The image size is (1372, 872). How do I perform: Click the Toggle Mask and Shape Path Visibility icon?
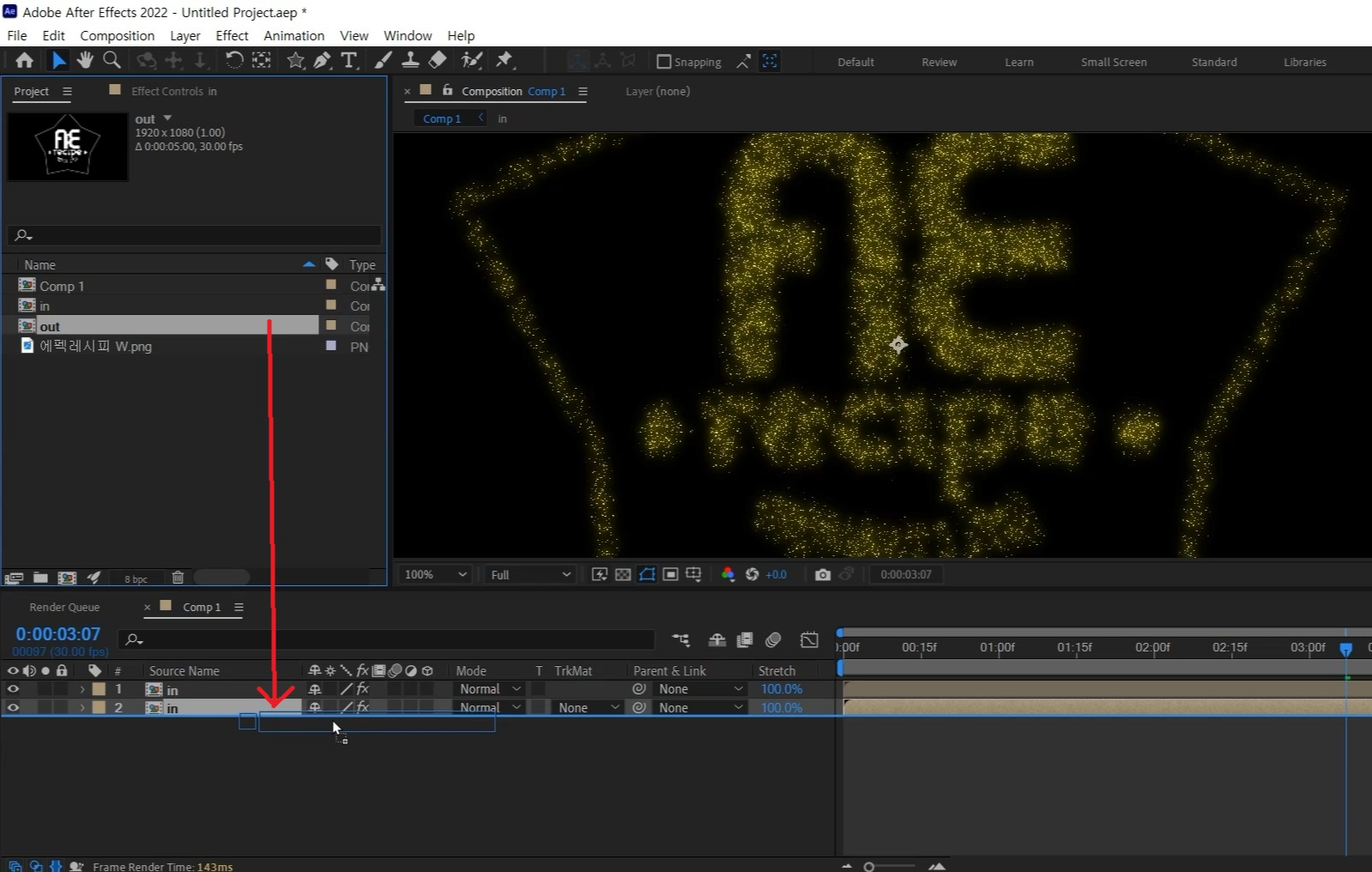[647, 574]
